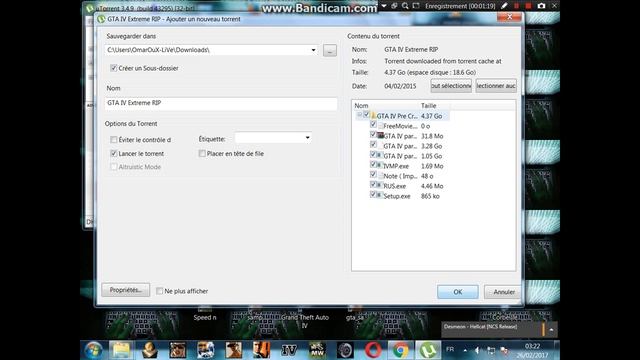Click 'Desmeon - Hellcat [NCS Release]' track title
The image size is (640, 360).
[480, 327]
